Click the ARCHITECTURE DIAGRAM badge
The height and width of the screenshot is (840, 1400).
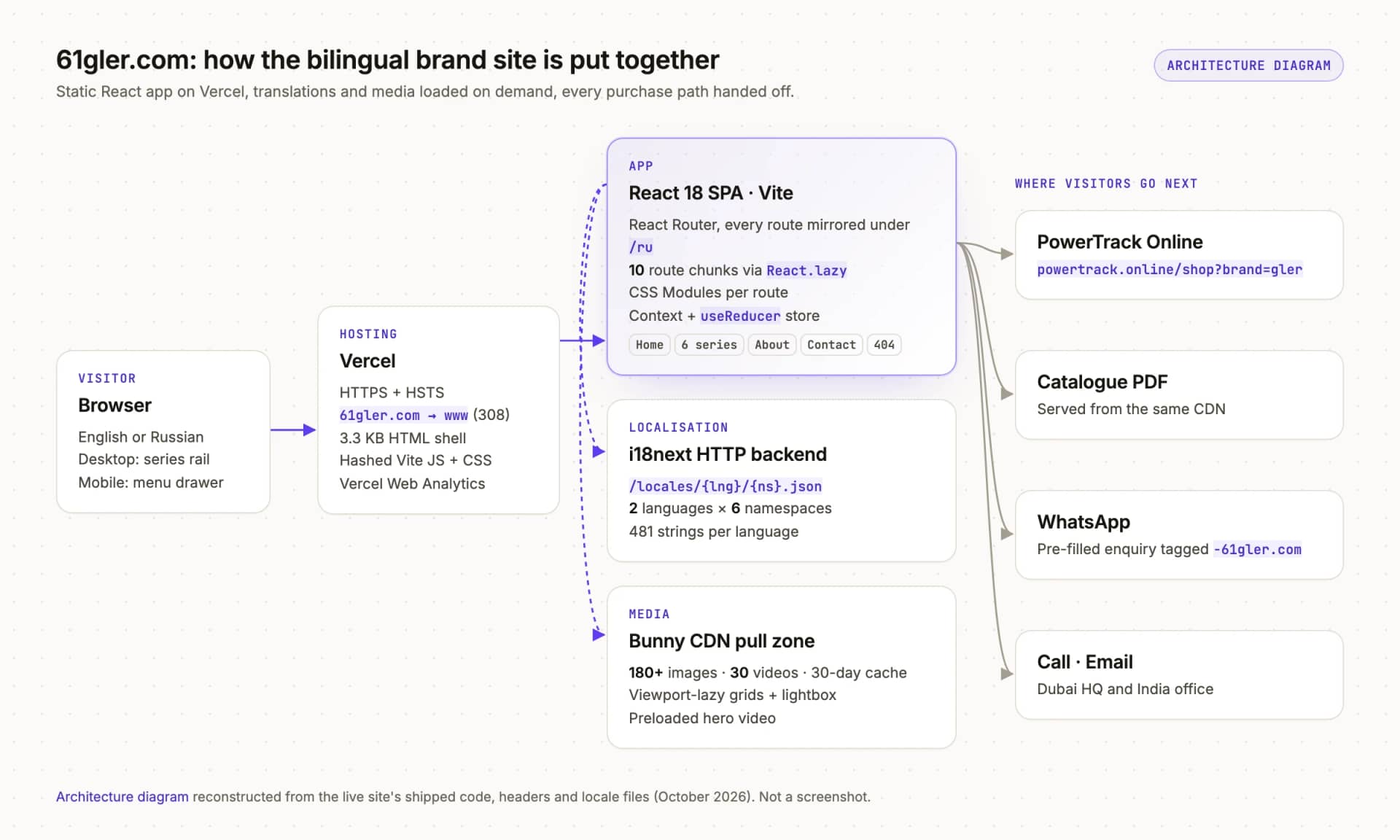[x=1248, y=66]
